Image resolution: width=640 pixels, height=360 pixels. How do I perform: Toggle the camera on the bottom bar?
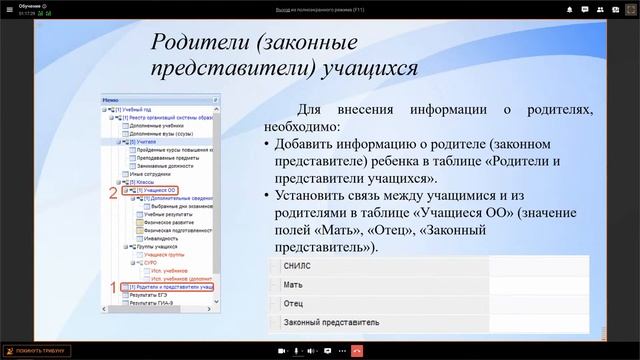(281, 351)
